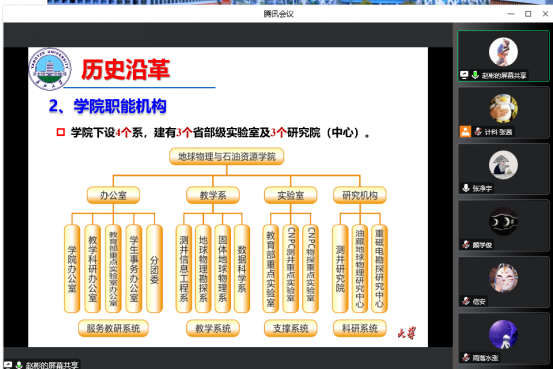The image size is (553, 369).
Task: Click the screen-share icon on 赵彬's tile
Action: pos(464,75)
